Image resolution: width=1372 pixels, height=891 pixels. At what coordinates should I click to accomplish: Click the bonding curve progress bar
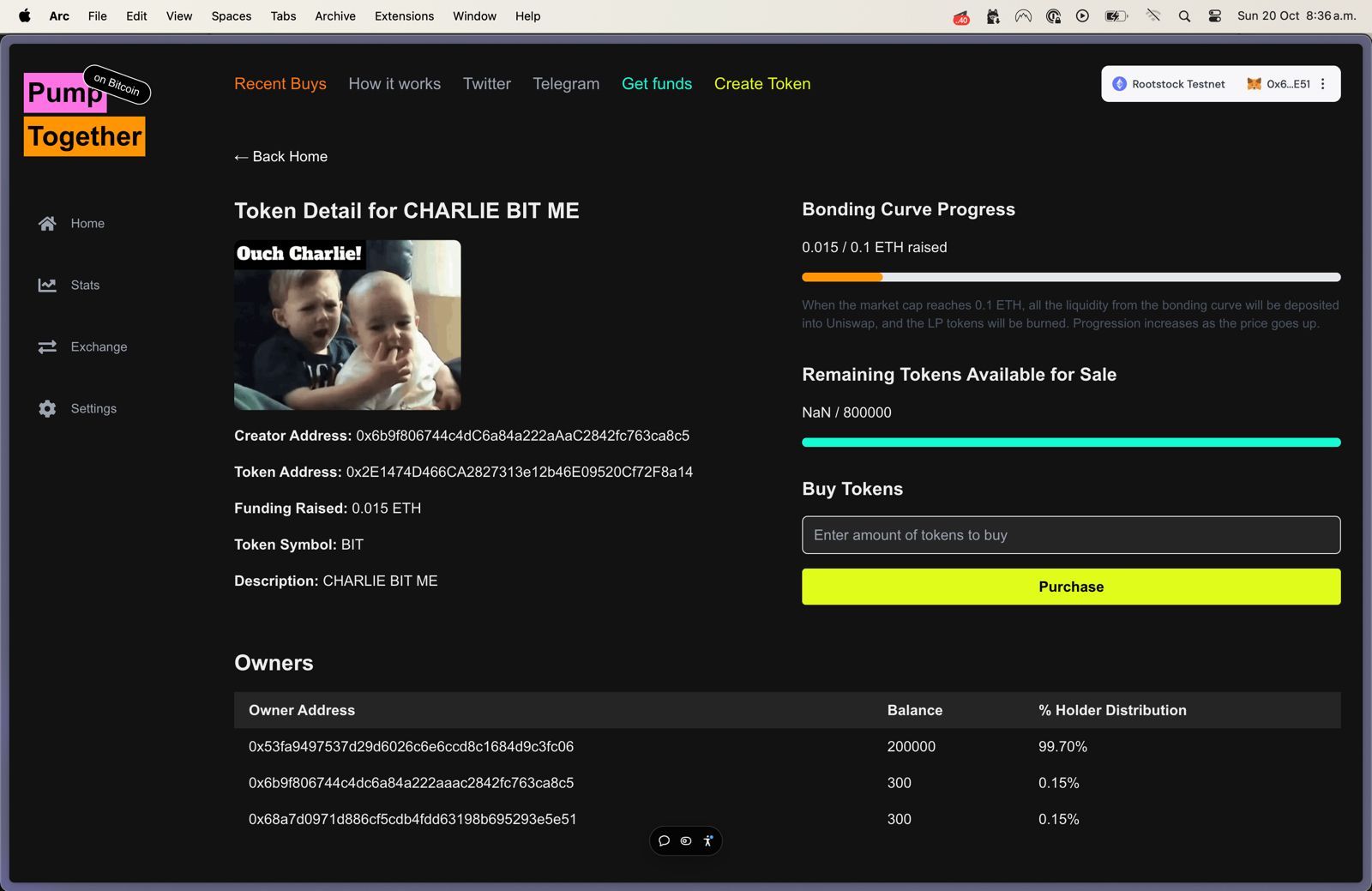tap(1071, 277)
